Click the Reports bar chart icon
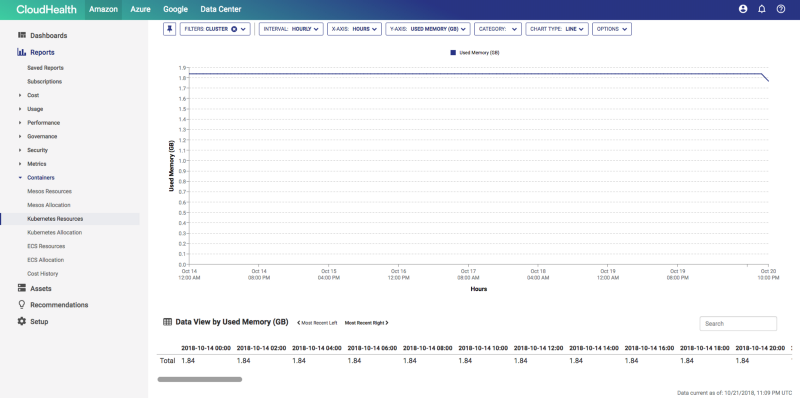This screenshot has height=398, width=800. (x=21, y=52)
